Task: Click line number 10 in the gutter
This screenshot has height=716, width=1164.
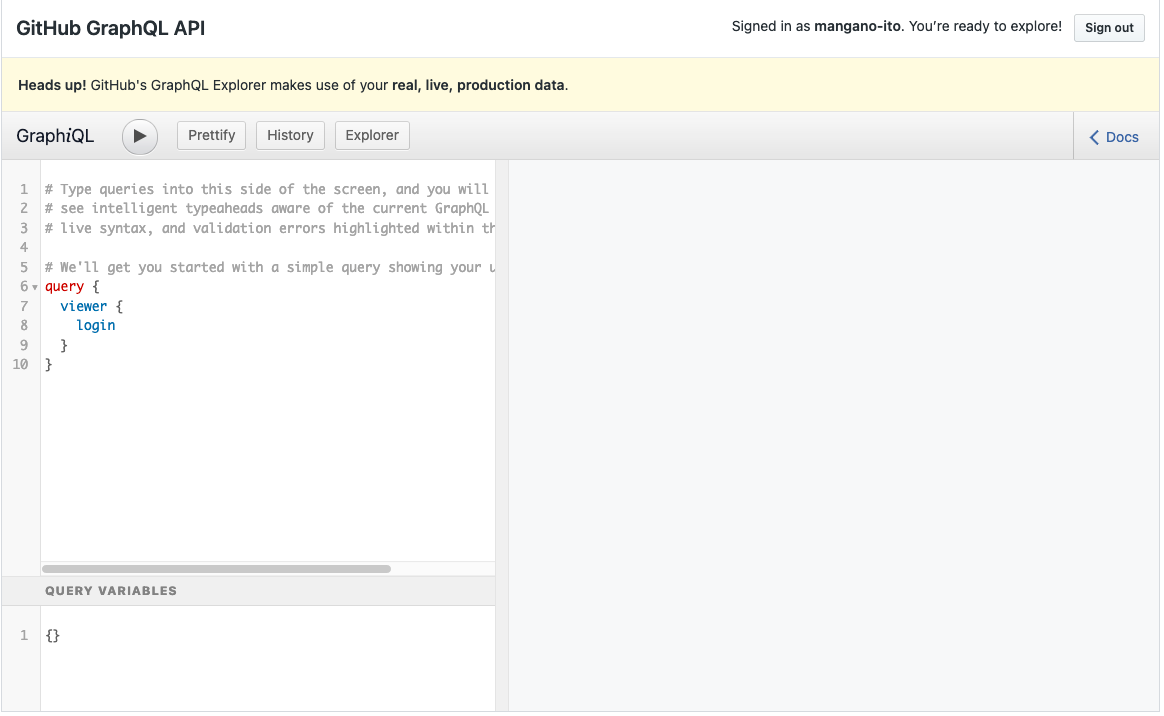Action: (20, 364)
